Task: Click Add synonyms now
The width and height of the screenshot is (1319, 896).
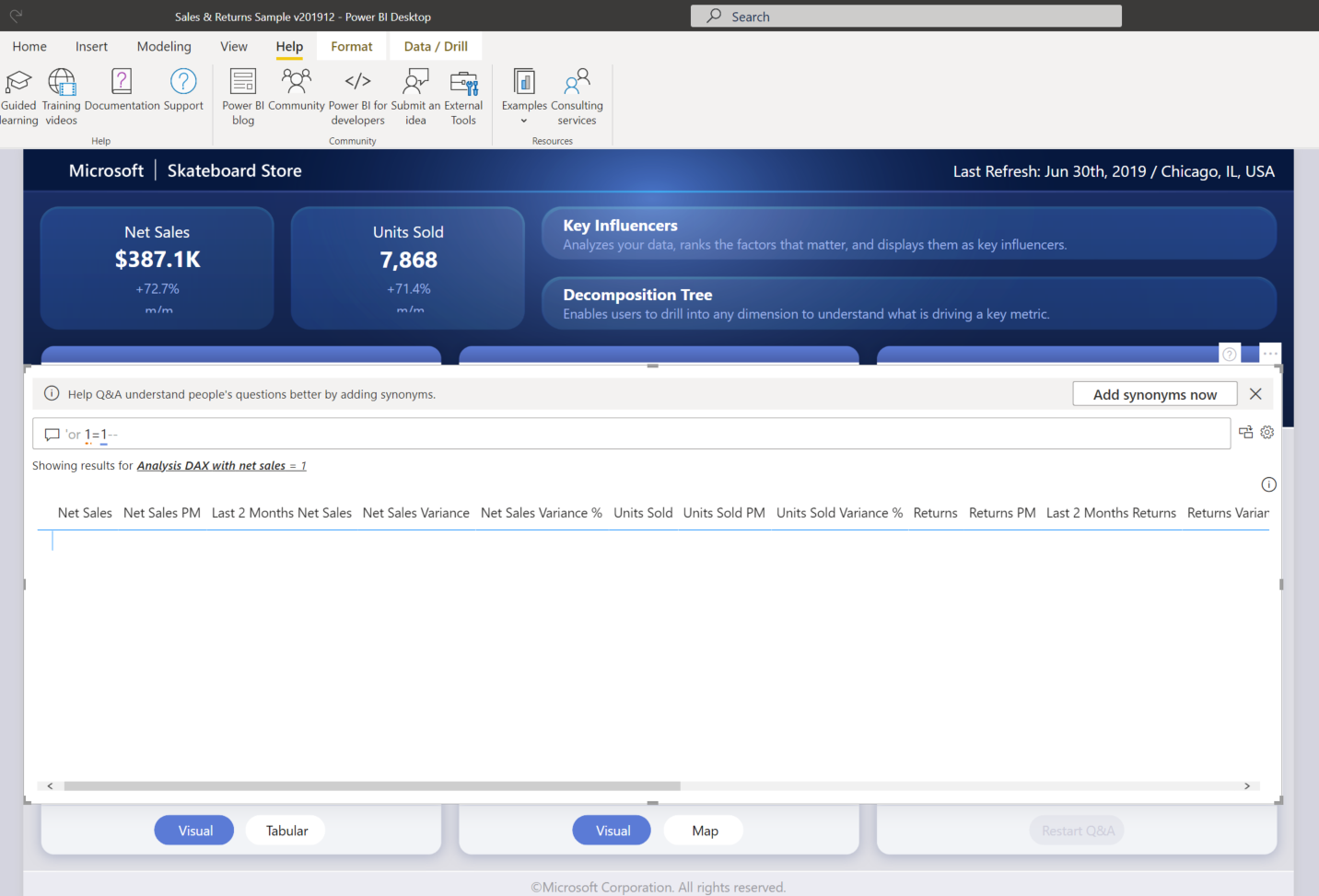Action: tap(1155, 394)
